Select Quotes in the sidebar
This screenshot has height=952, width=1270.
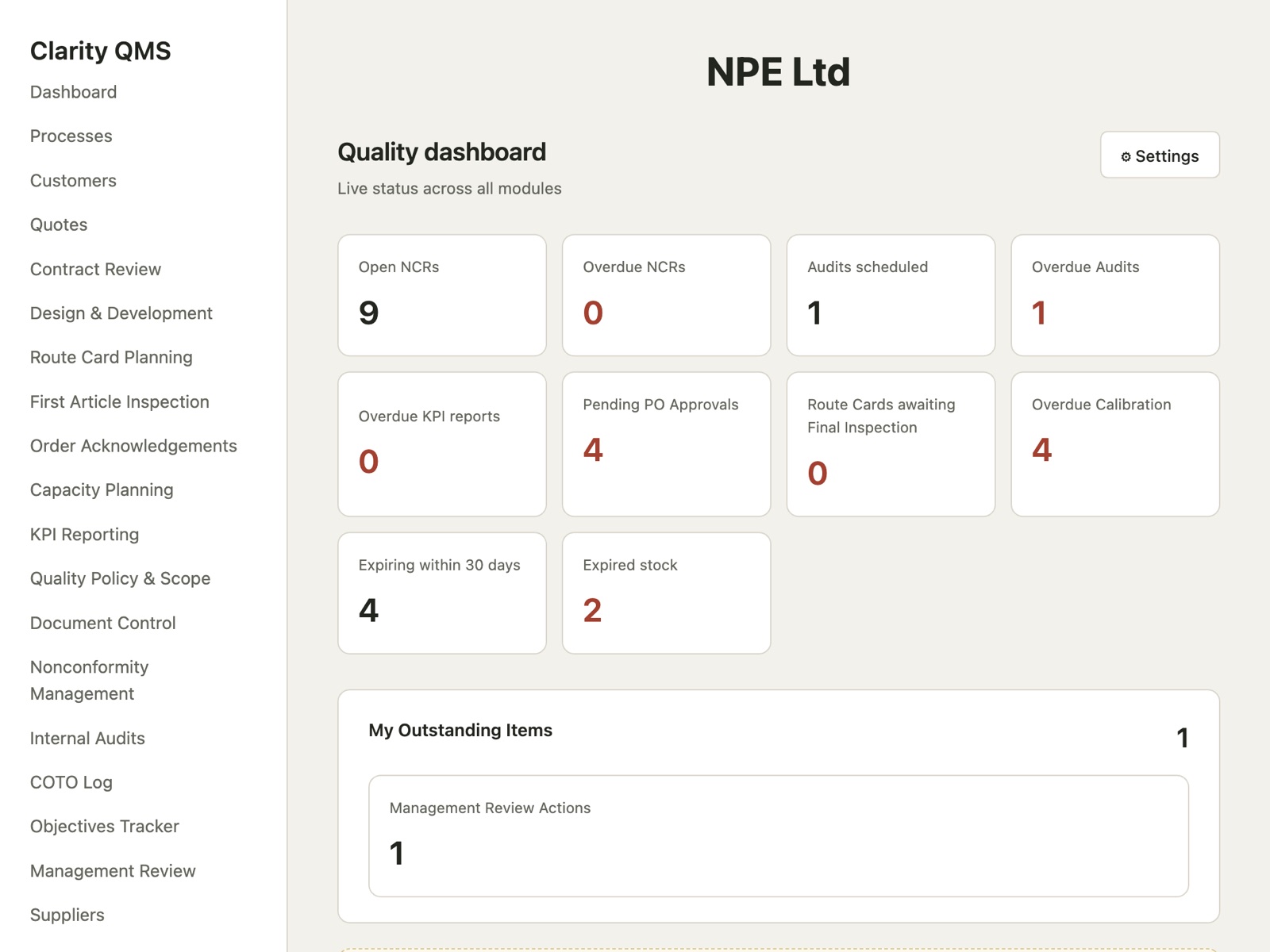click(x=59, y=225)
